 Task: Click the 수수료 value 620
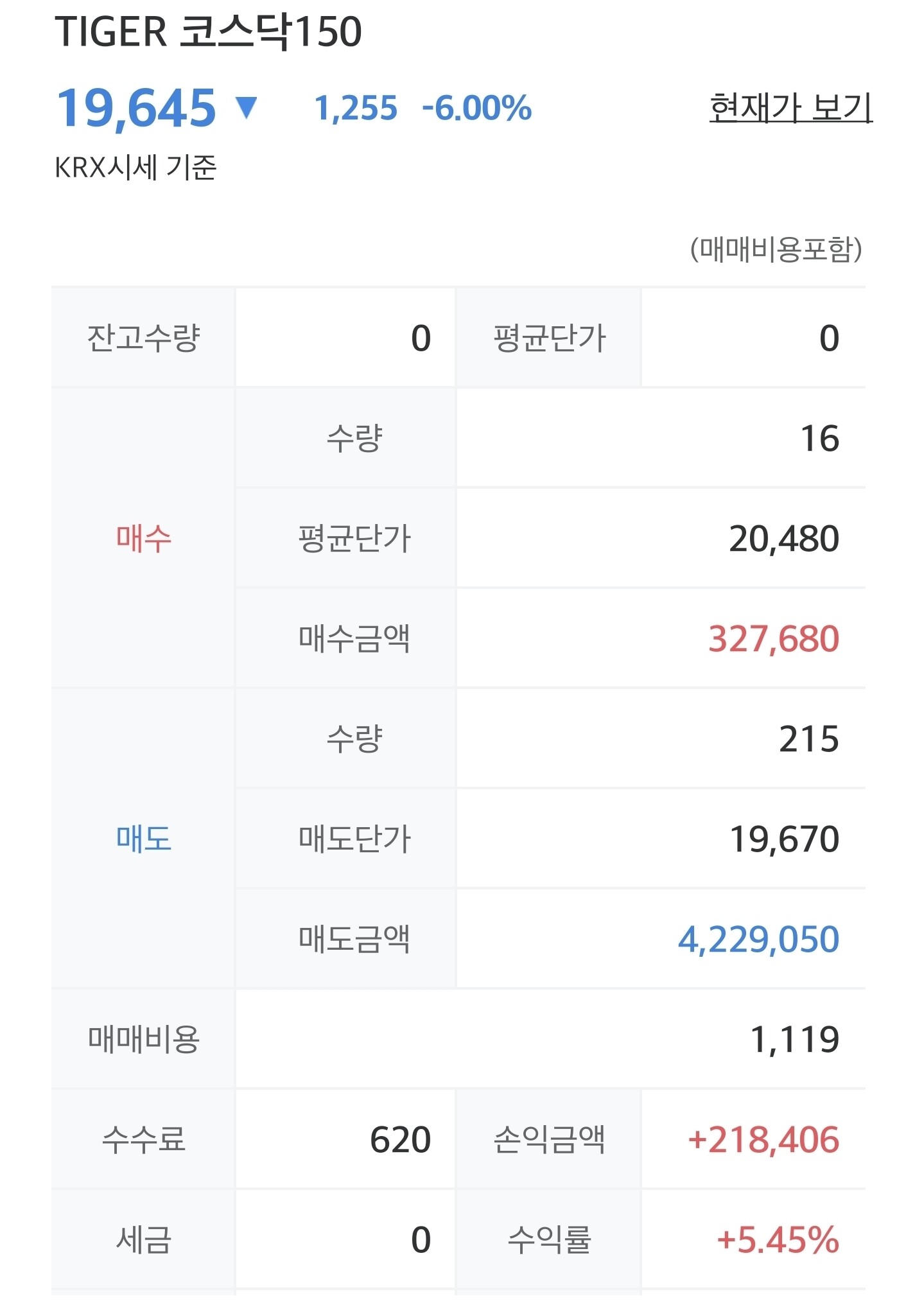coord(401,1139)
